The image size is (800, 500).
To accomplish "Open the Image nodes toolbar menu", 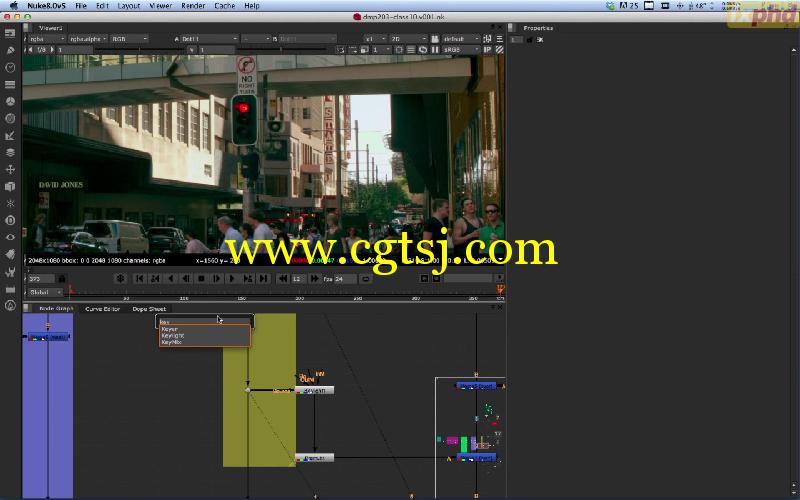I will click(10, 34).
